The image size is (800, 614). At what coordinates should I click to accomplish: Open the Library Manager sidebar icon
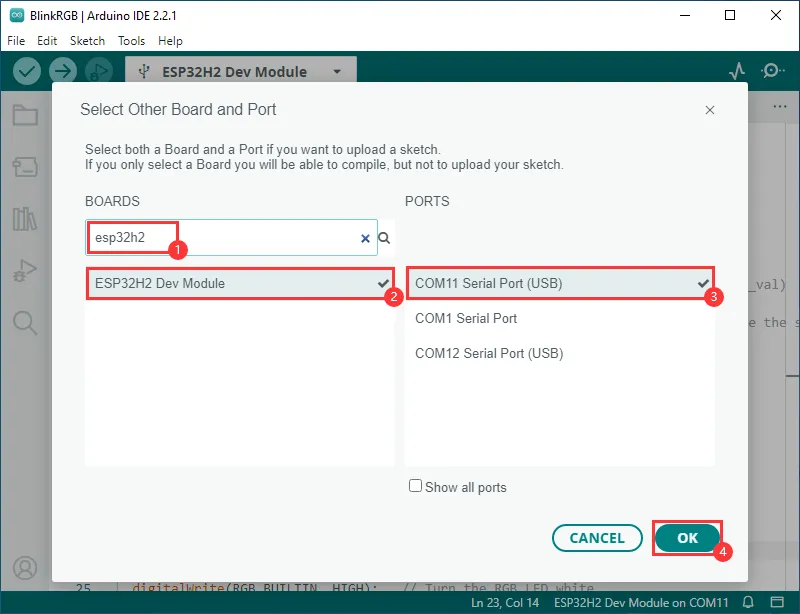click(x=25, y=218)
